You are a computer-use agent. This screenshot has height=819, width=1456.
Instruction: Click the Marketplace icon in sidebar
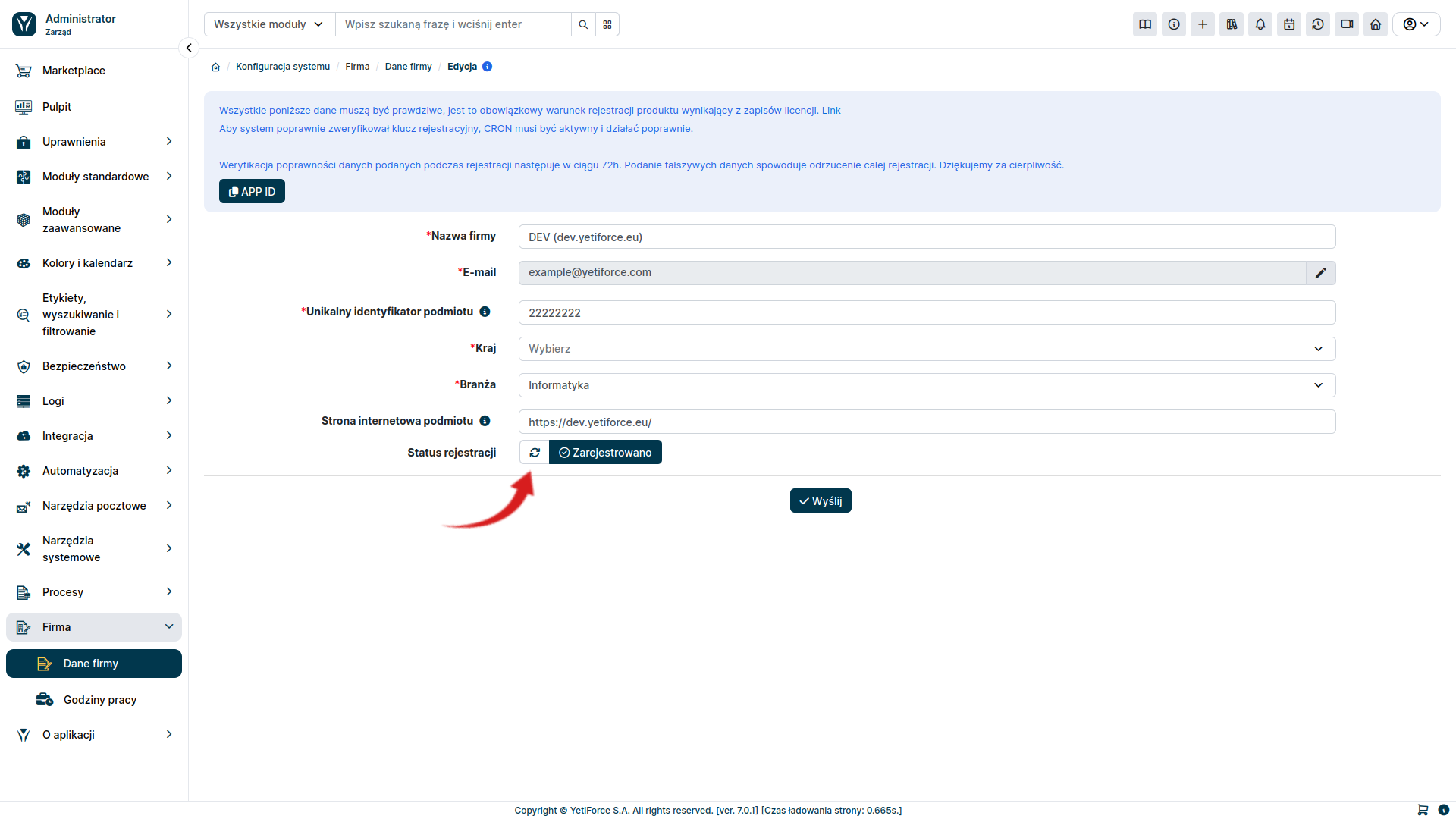click(x=24, y=70)
